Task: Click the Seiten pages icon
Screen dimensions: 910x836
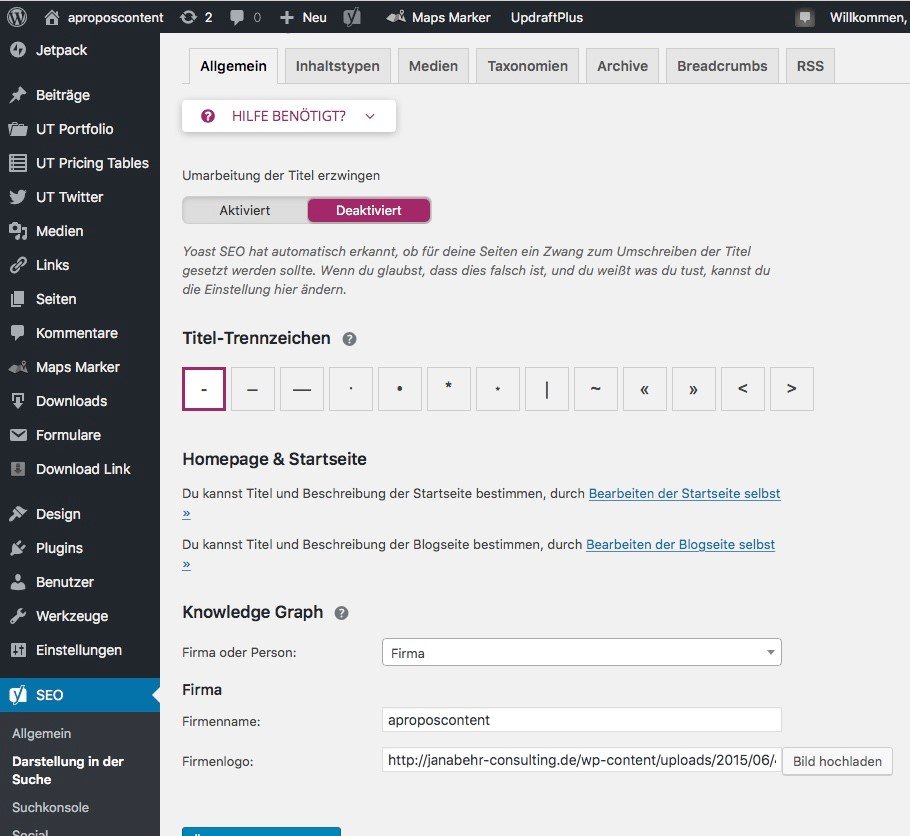Action: [x=18, y=299]
